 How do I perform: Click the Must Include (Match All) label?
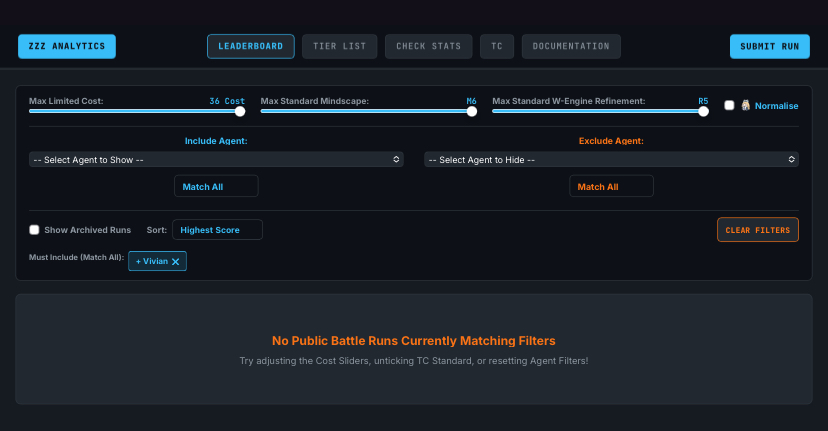[x=77, y=257]
